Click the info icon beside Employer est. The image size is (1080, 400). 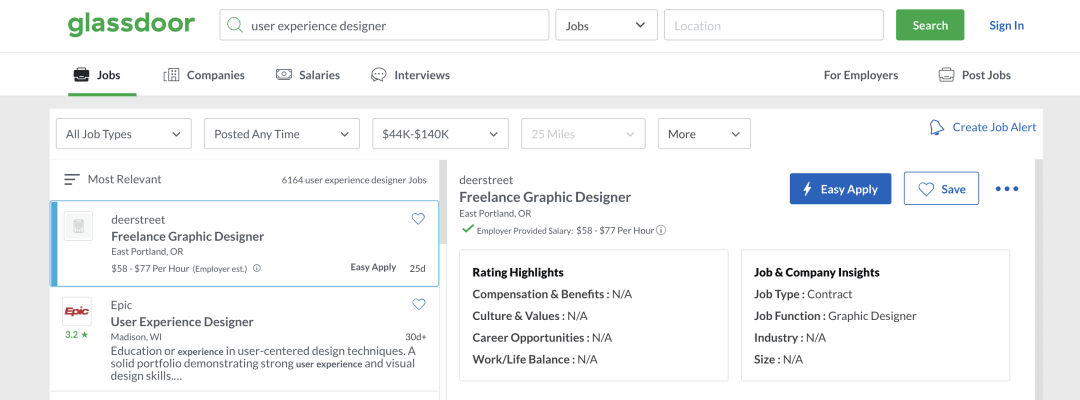[x=257, y=268]
